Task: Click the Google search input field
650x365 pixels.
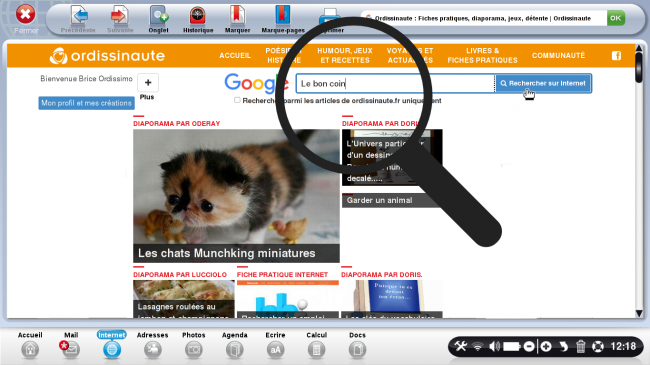Action: 395,83
